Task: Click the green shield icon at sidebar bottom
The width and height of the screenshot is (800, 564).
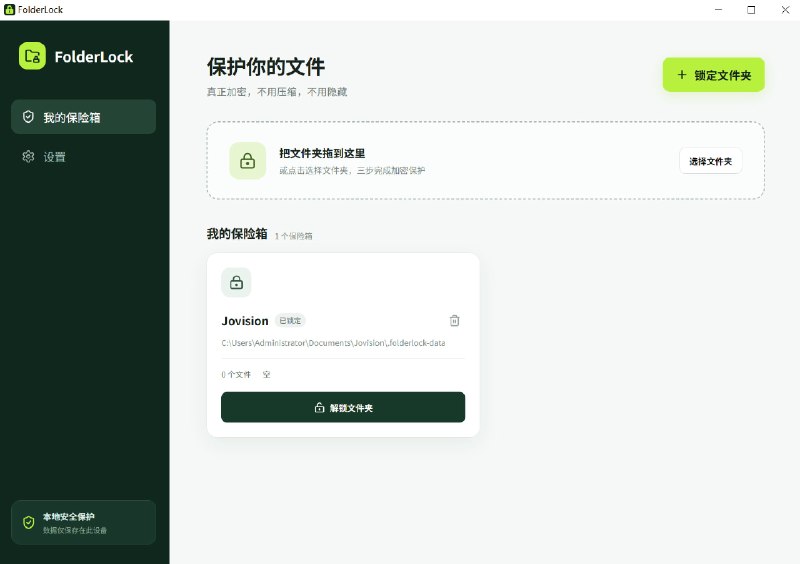Action: pos(29,523)
